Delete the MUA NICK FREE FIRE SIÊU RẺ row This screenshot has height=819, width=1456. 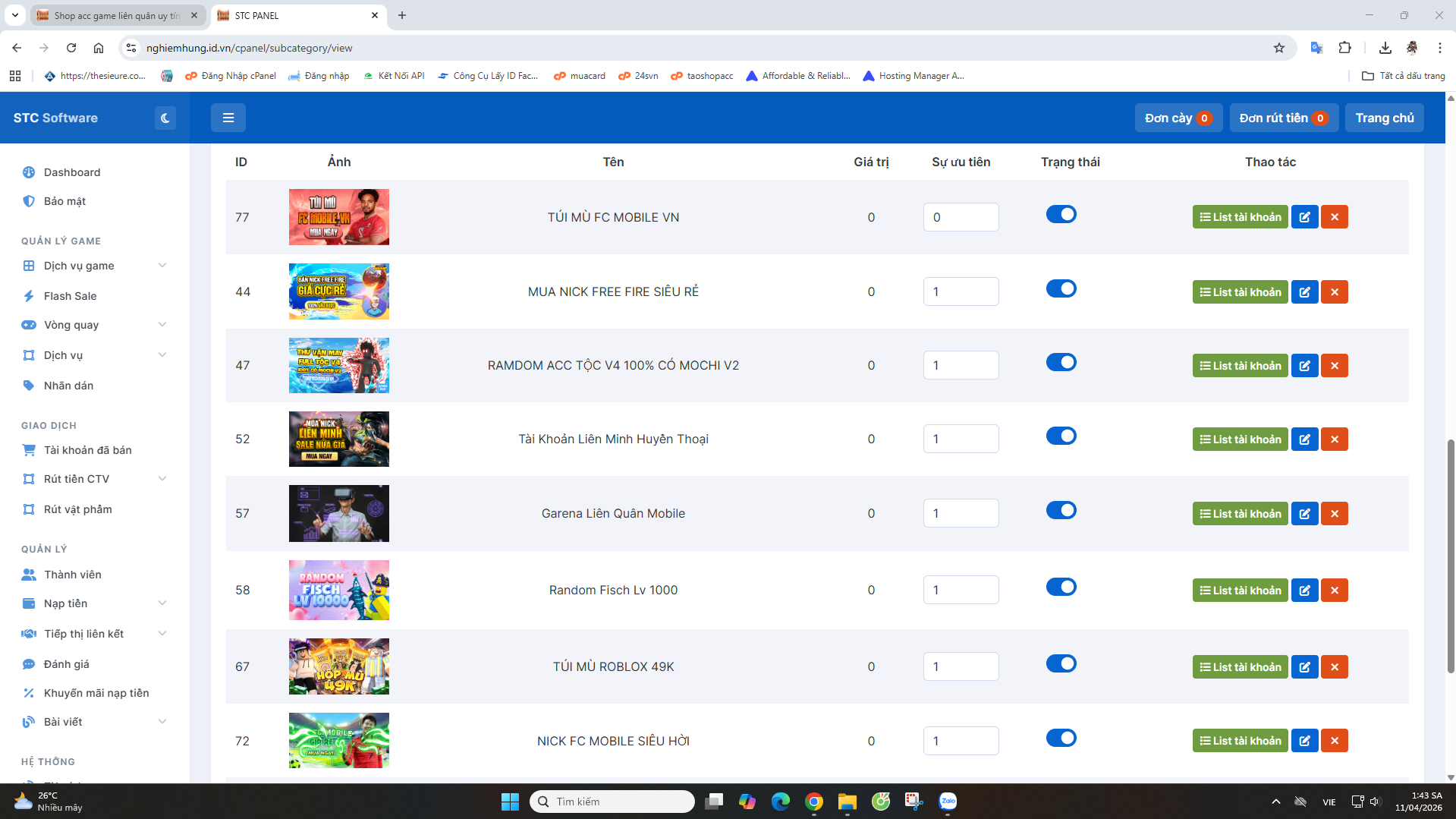[x=1334, y=292]
